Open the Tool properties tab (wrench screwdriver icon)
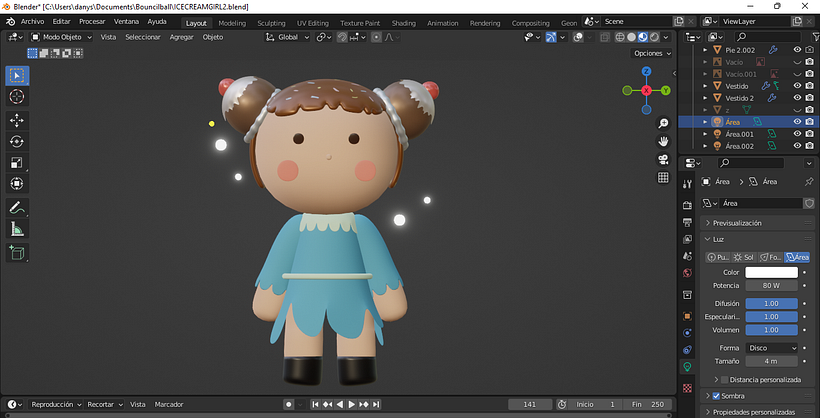The height and width of the screenshot is (418, 820). pos(688,184)
